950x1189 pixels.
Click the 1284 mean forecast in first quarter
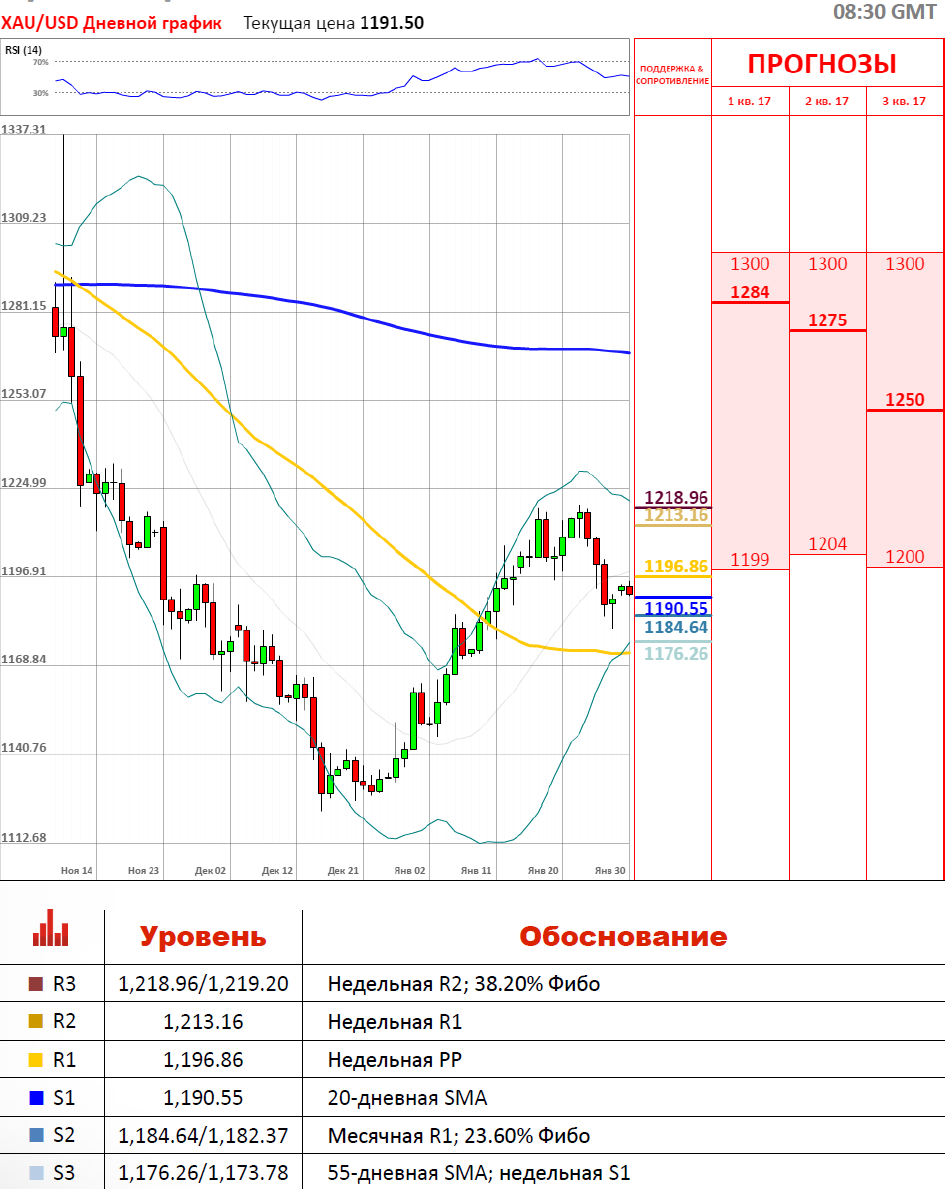point(750,292)
